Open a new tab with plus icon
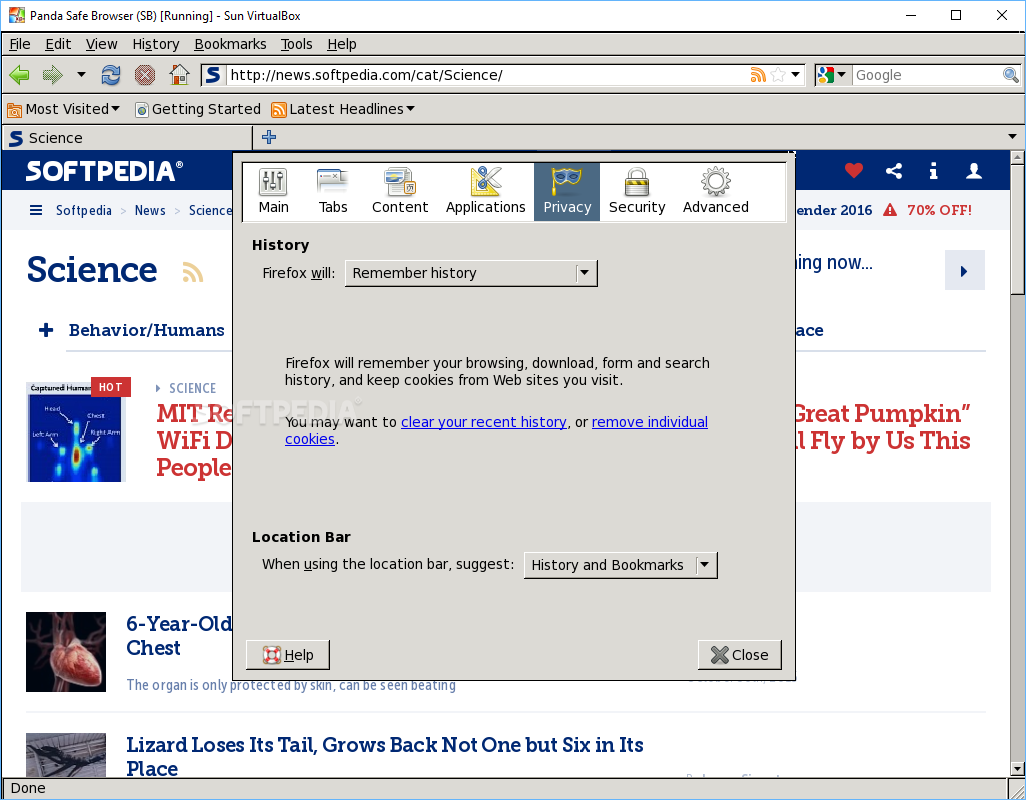This screenshot has height=800, width=1026. (x=269, y=137)
